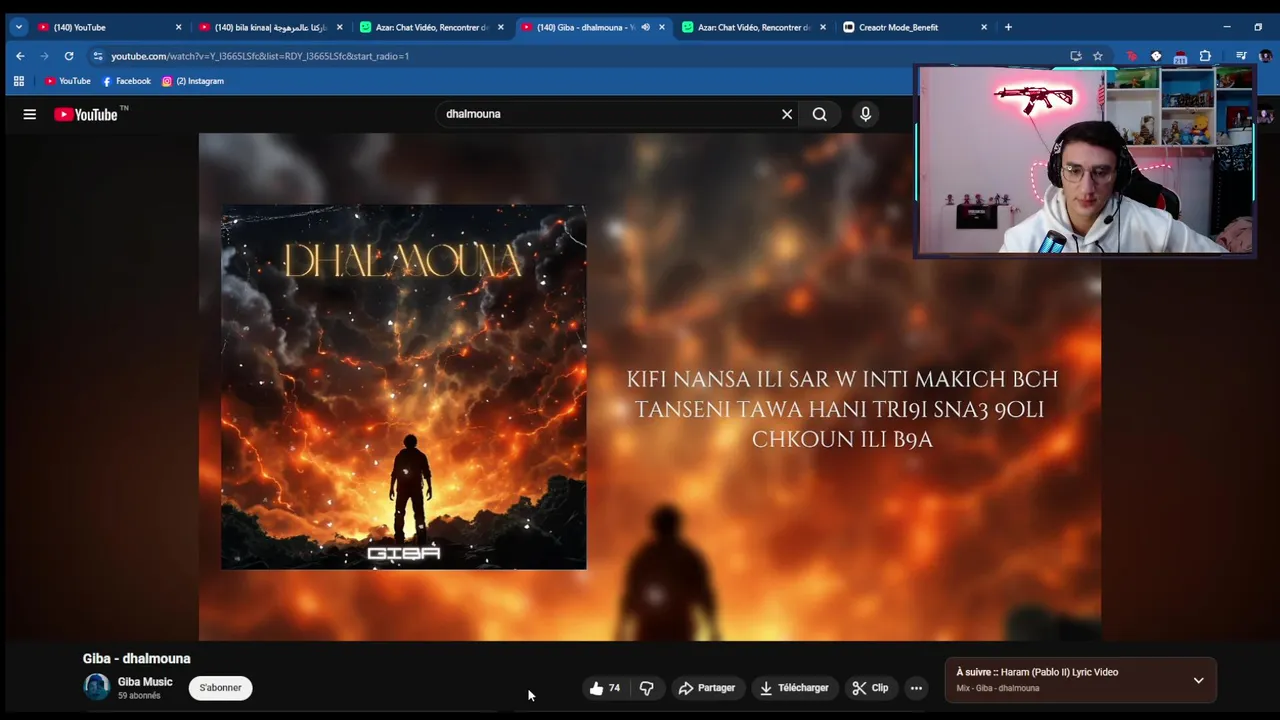
Task: Open the YouTube bookmark
Action: 67,81
